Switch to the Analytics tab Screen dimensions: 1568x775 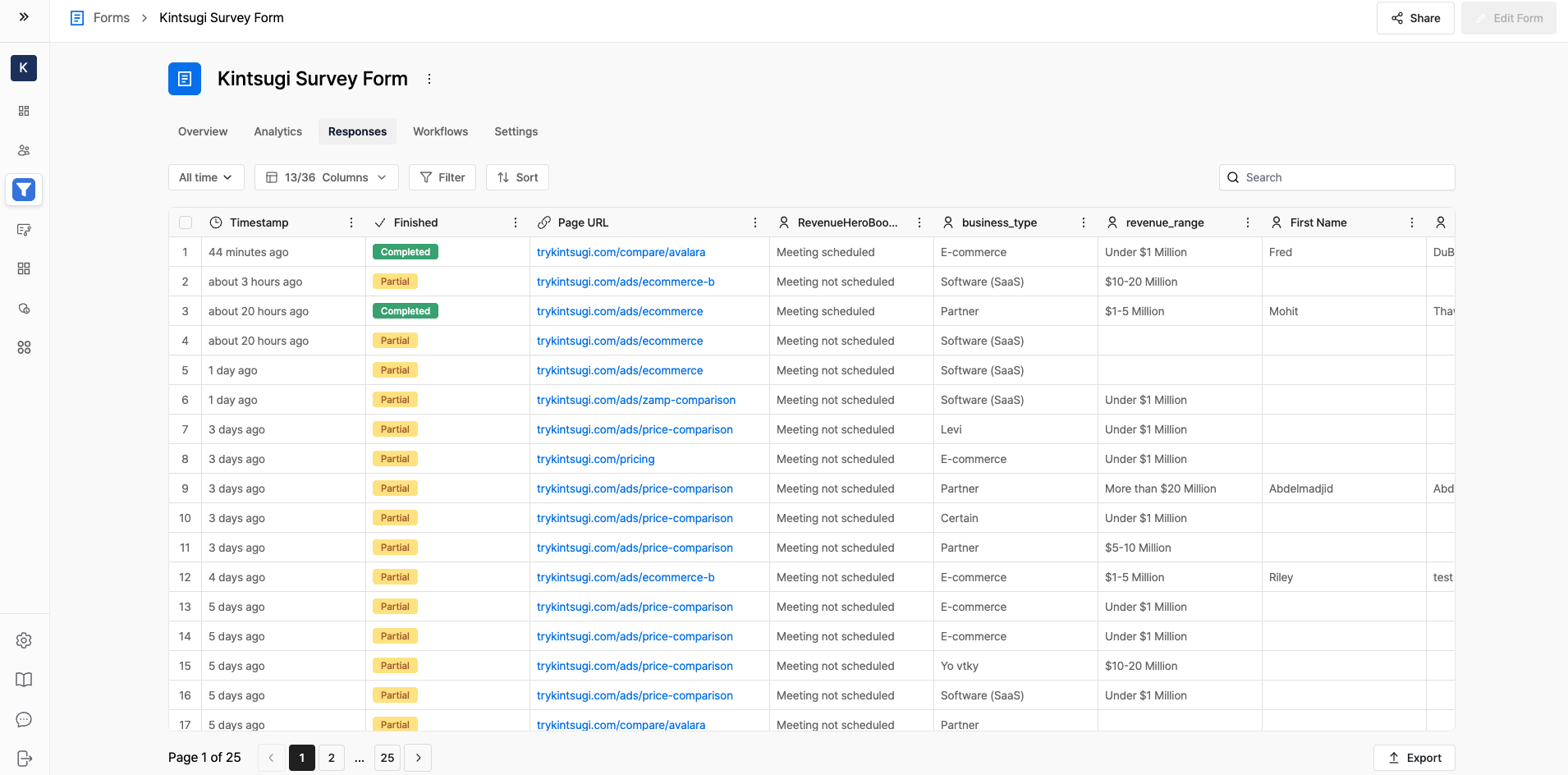278,131
